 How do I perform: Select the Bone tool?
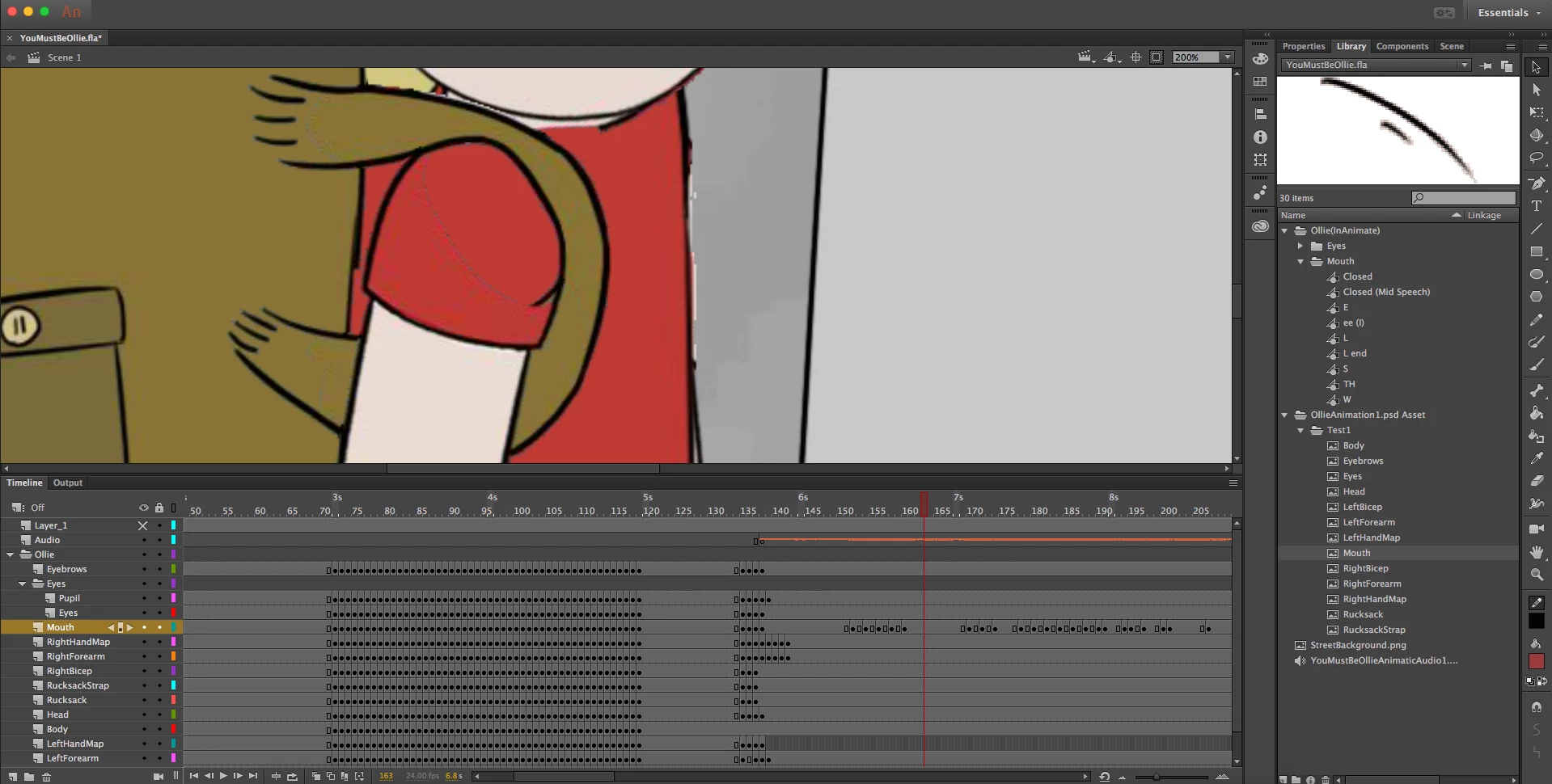click(x=1537, y=390)
